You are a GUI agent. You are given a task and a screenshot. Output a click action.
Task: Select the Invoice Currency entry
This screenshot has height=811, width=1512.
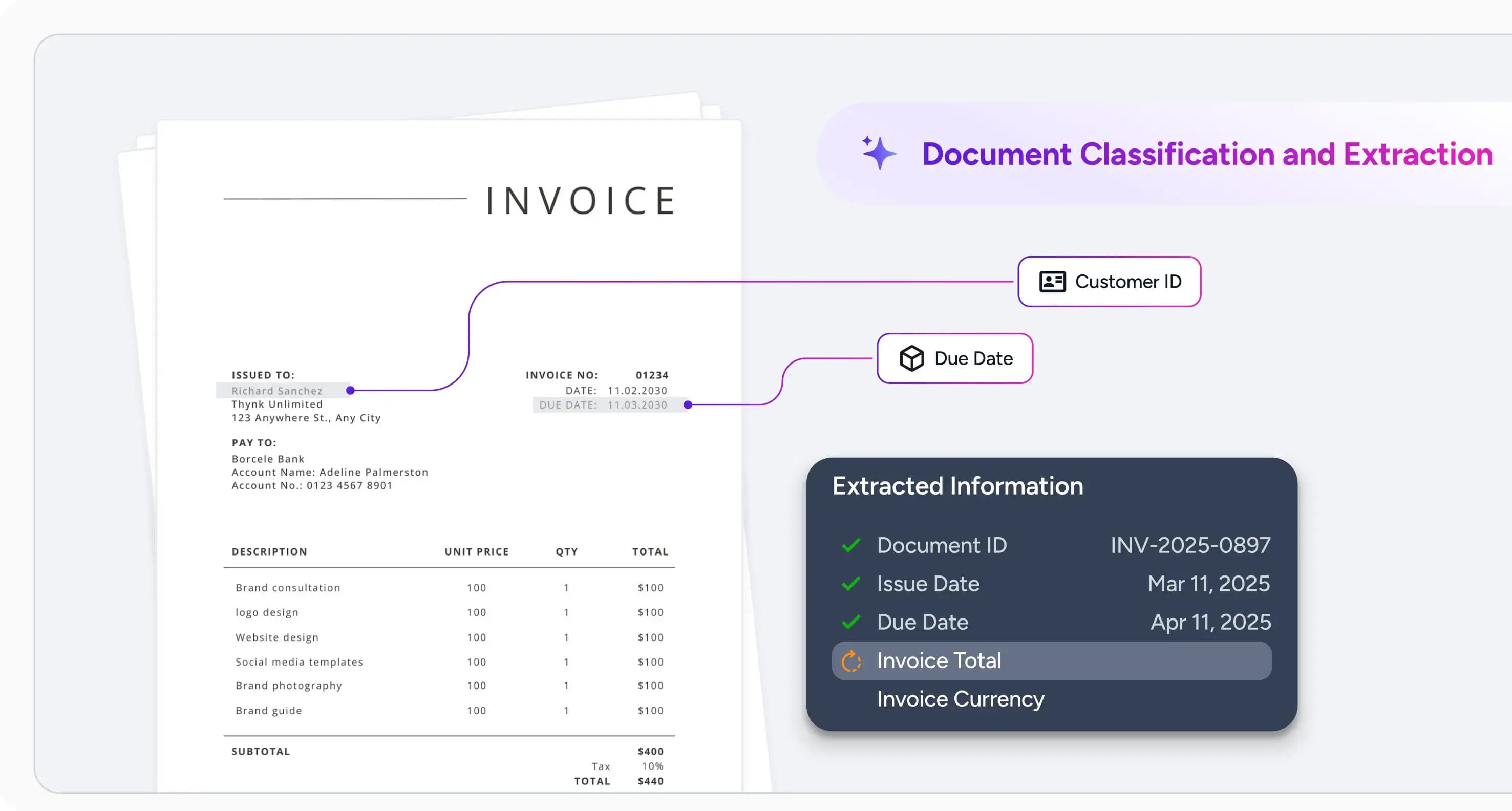tap(960, 699)
